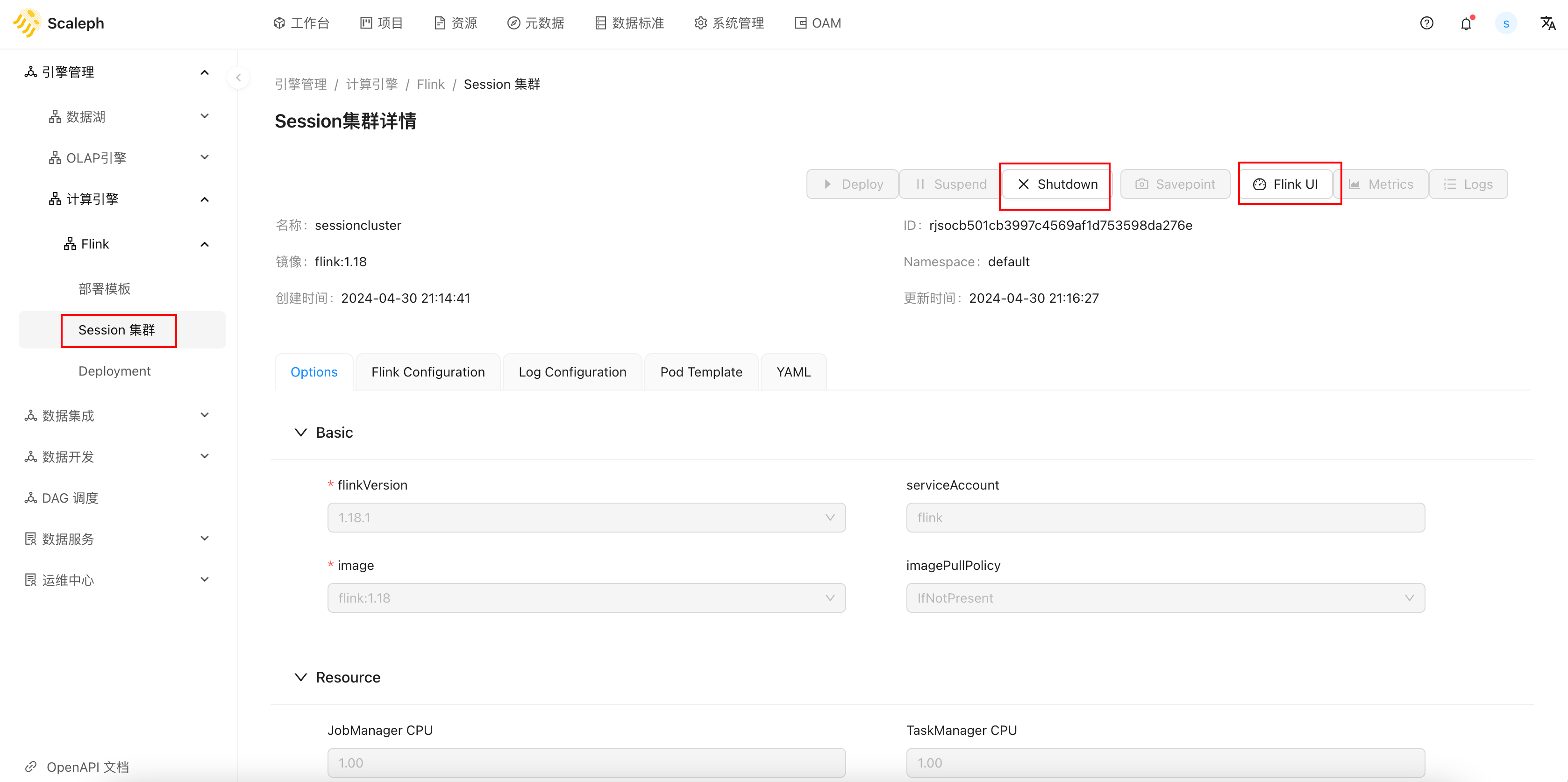Collapse the Resource section
The image size is (1568, 782).
[301, 677]
